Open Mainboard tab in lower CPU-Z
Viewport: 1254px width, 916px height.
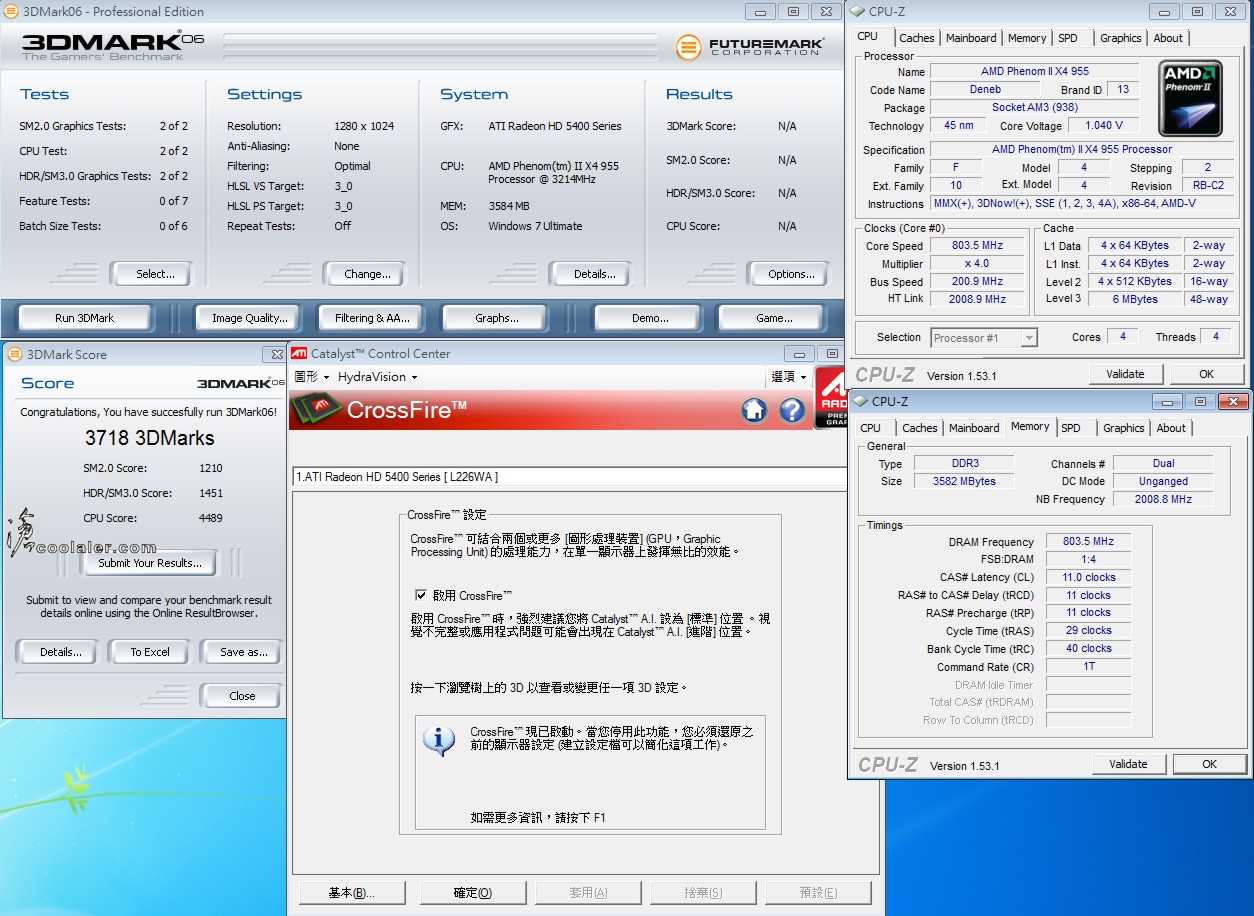tap(974, 428)
